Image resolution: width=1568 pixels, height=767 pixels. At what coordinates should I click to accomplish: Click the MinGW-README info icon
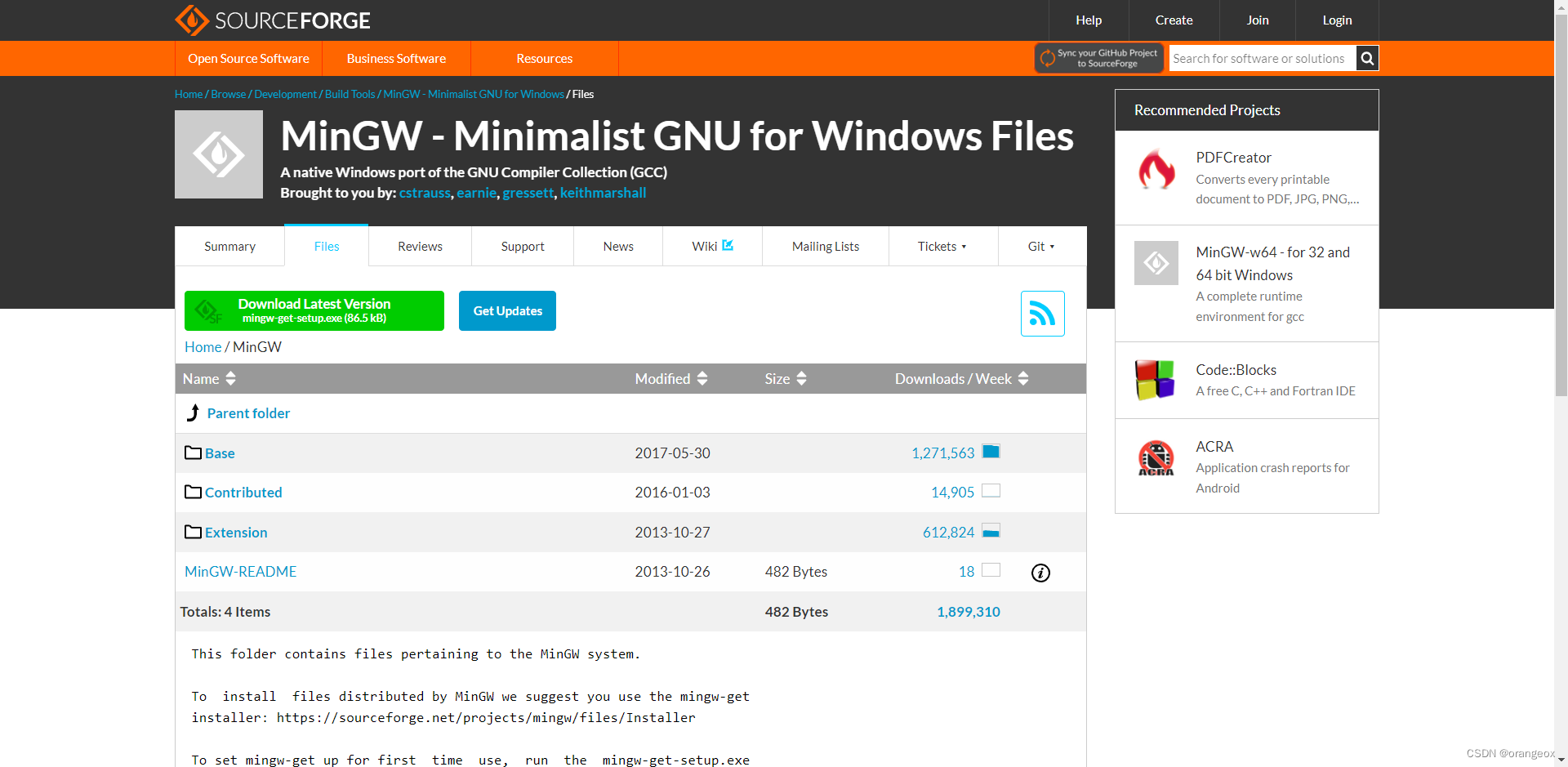(1040, 573)
